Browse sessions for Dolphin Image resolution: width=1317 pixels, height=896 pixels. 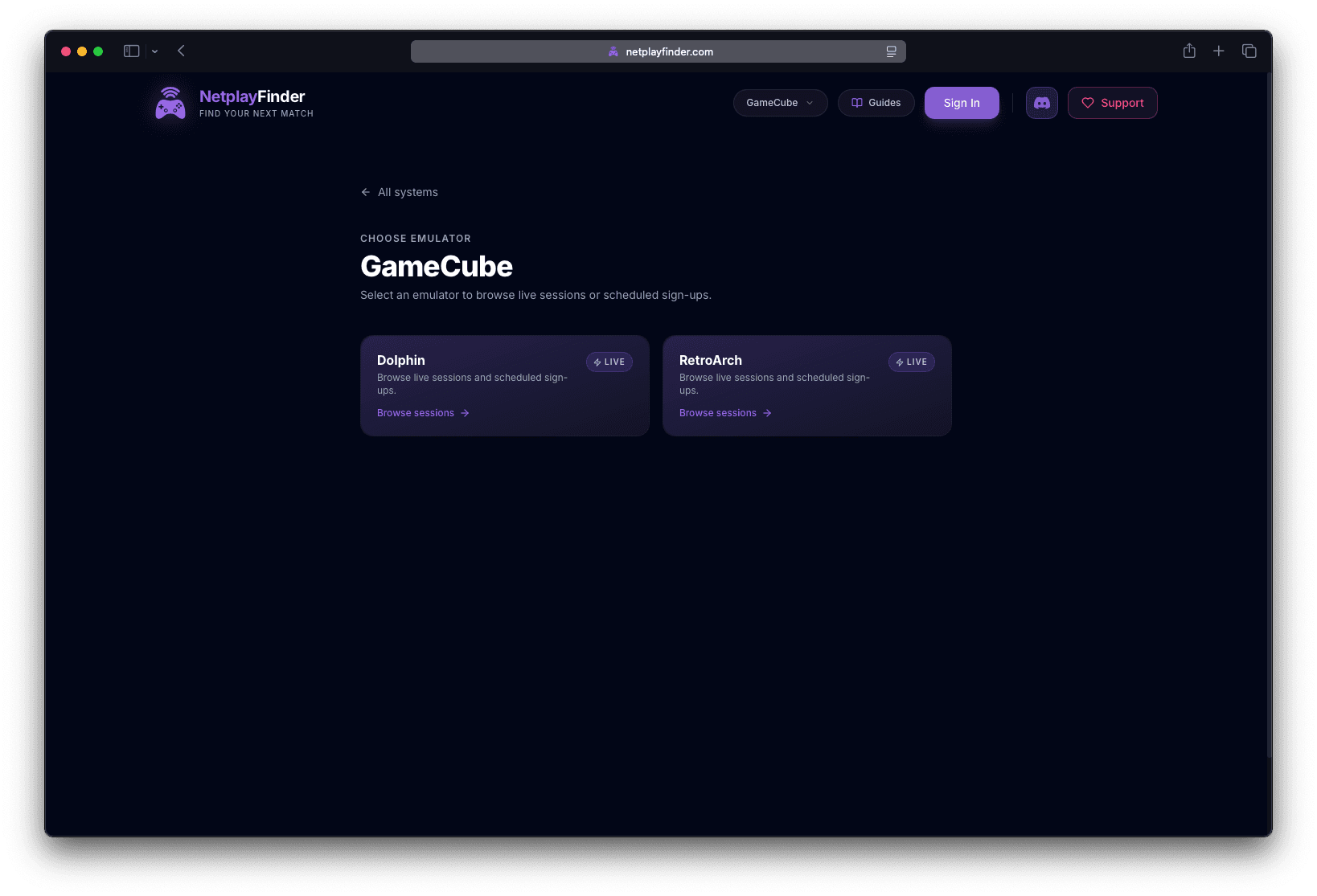(423, 413)
